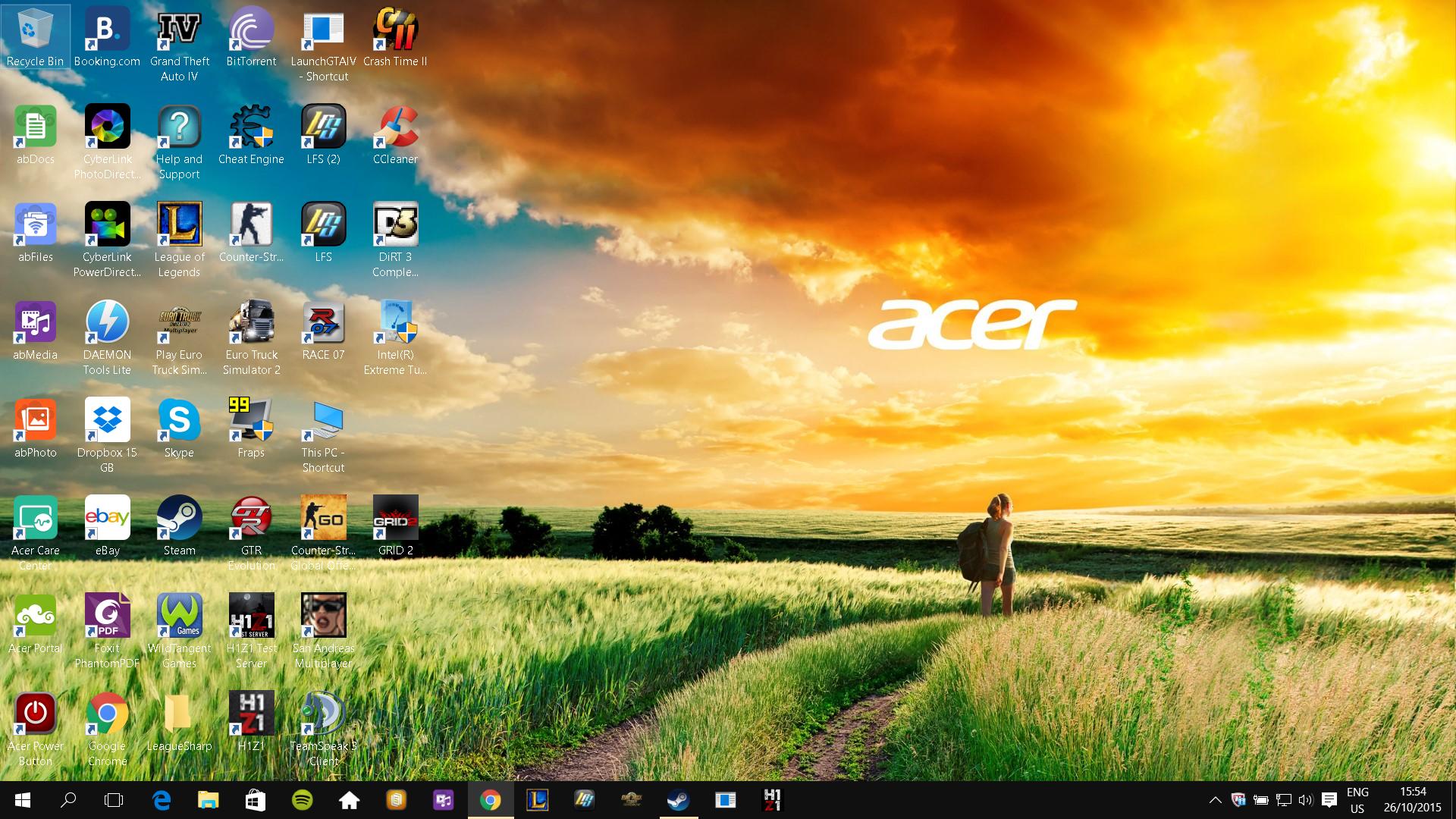Open the Windows Start menu
This screenshot has width=1456, height=819.
click(22, 800)
